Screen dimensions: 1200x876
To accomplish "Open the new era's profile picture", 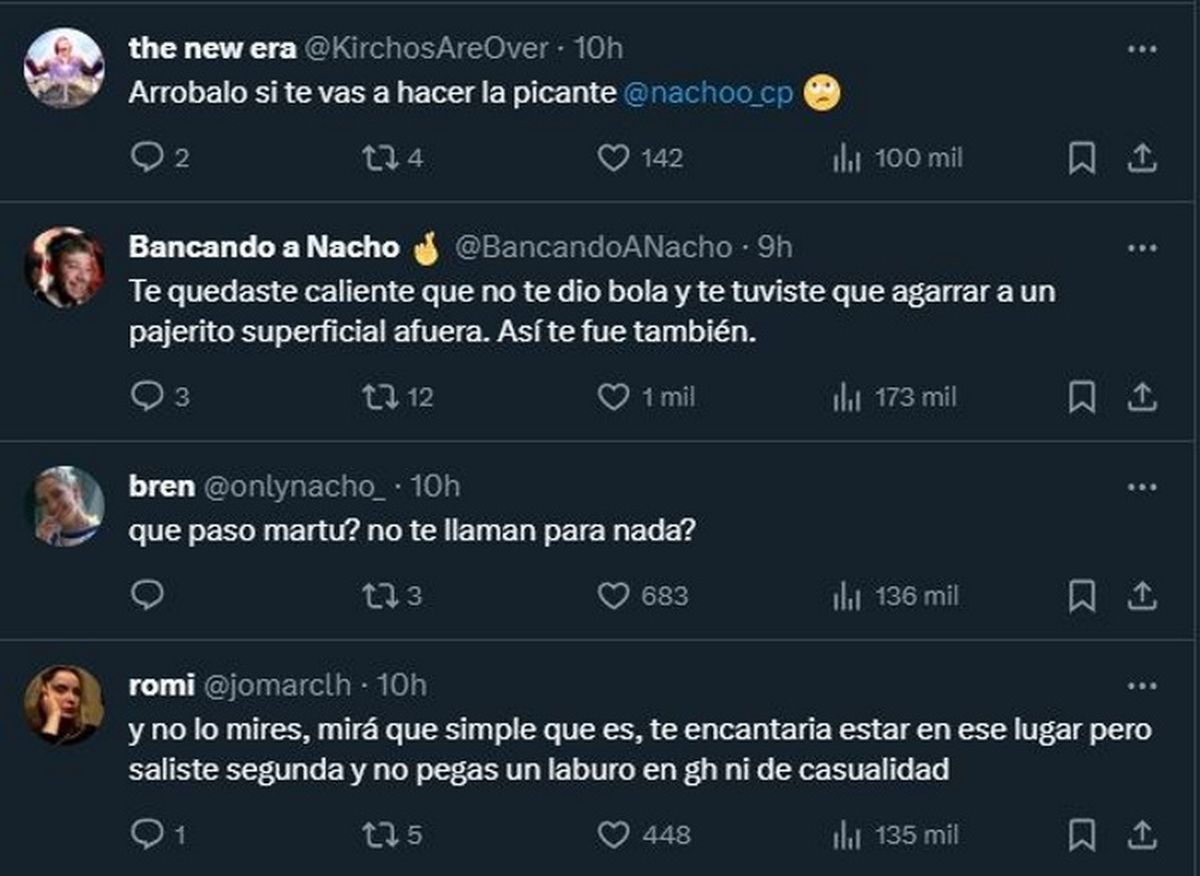I will (64, 67).
